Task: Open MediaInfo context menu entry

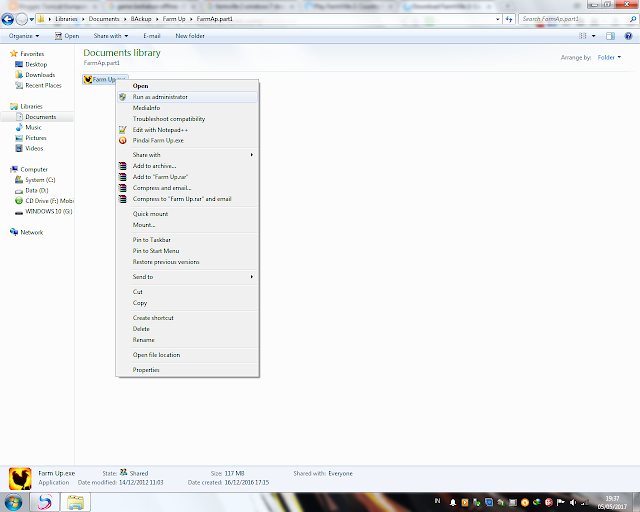Action: (x=187, y=108)
